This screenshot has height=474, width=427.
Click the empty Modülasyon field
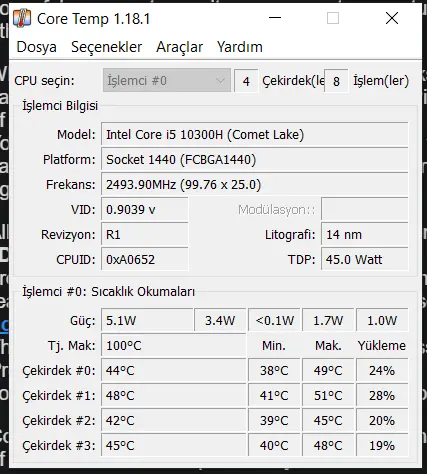tap(365, 210)
